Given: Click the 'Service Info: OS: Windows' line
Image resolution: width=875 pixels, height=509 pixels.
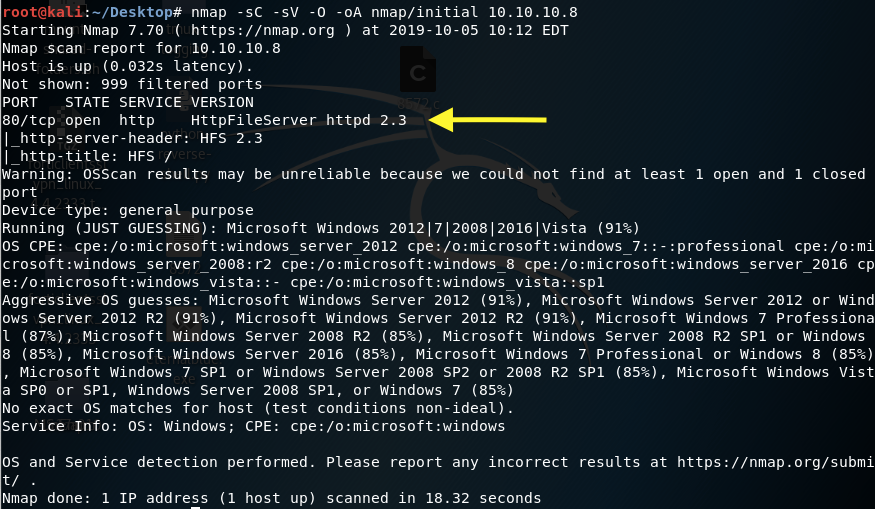Looking at the screenshot, I should (253, 426).
